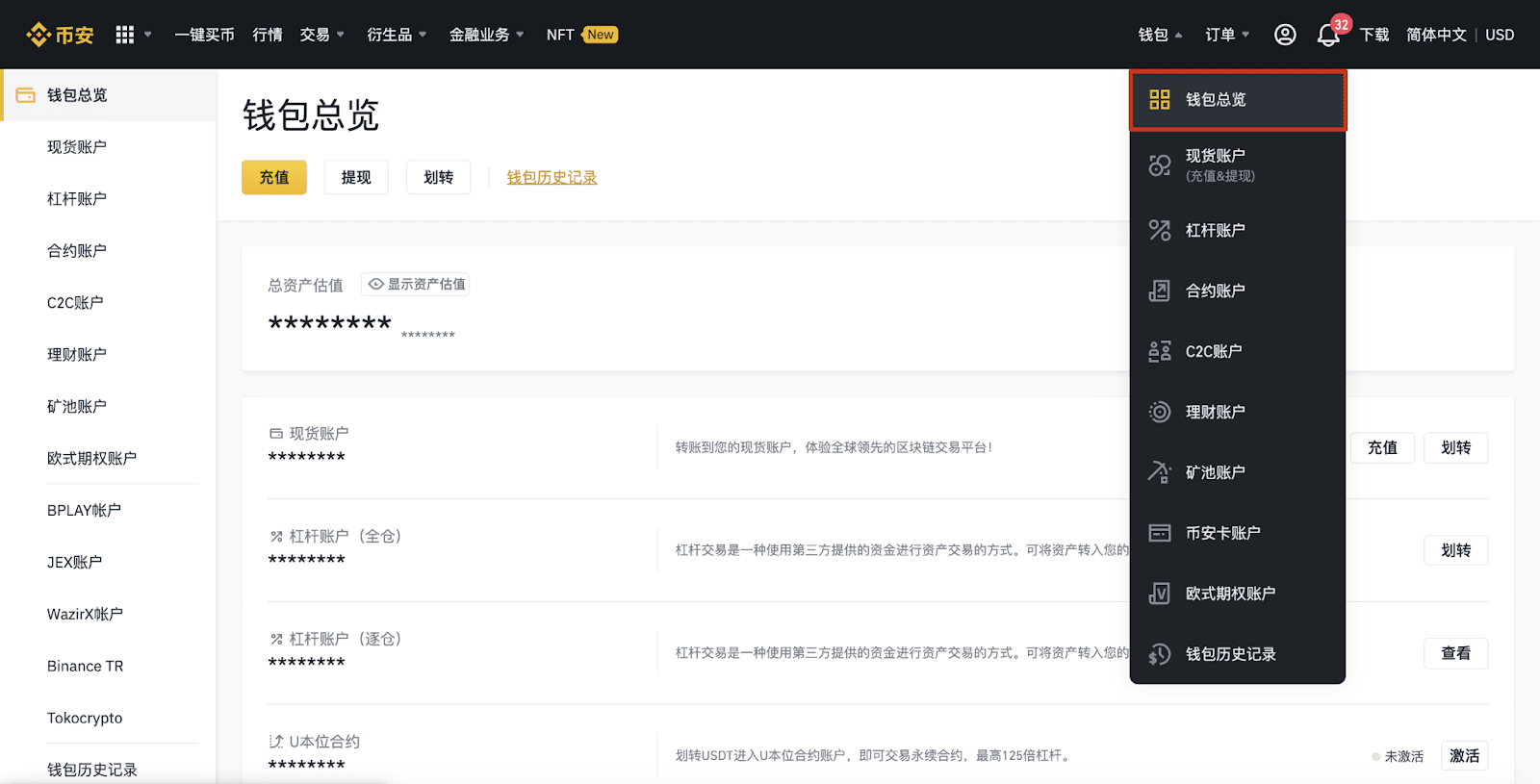
Task: Click the futures account icon in dropdown
Action: tap(1160, 291)
